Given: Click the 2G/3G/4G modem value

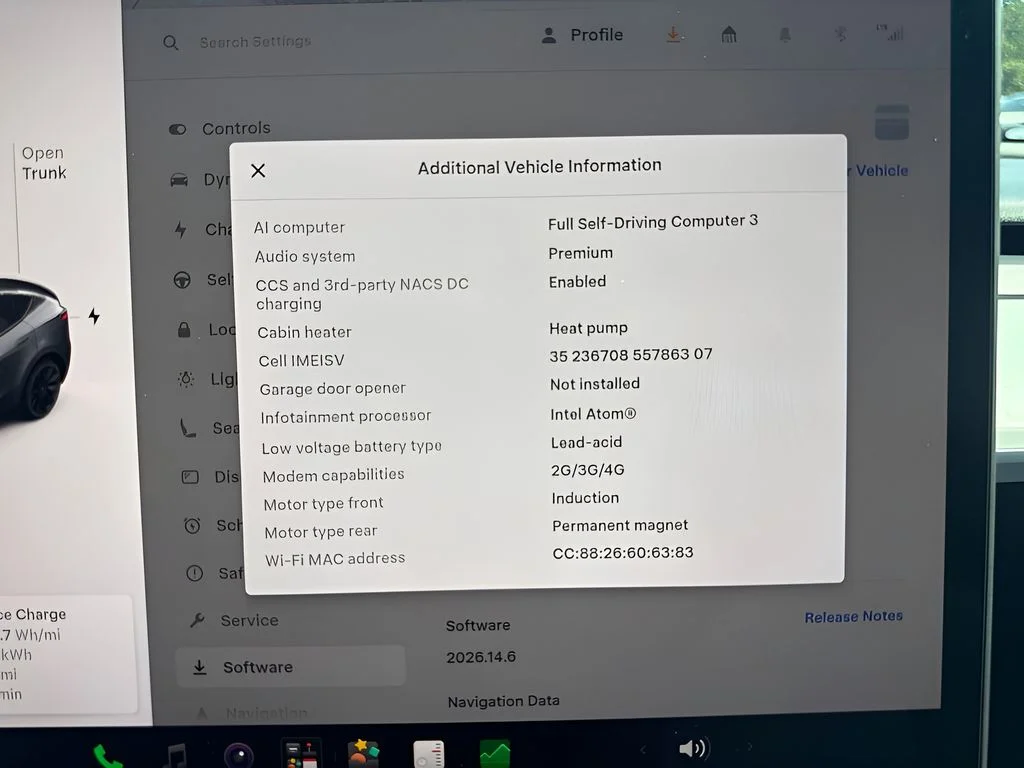Looking at the screenshot, I should click(x=588, y=470).
